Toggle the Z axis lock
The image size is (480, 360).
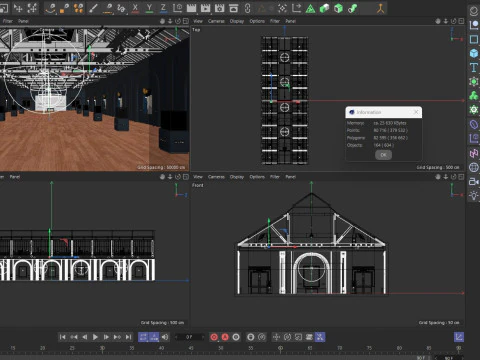point(163,8)
